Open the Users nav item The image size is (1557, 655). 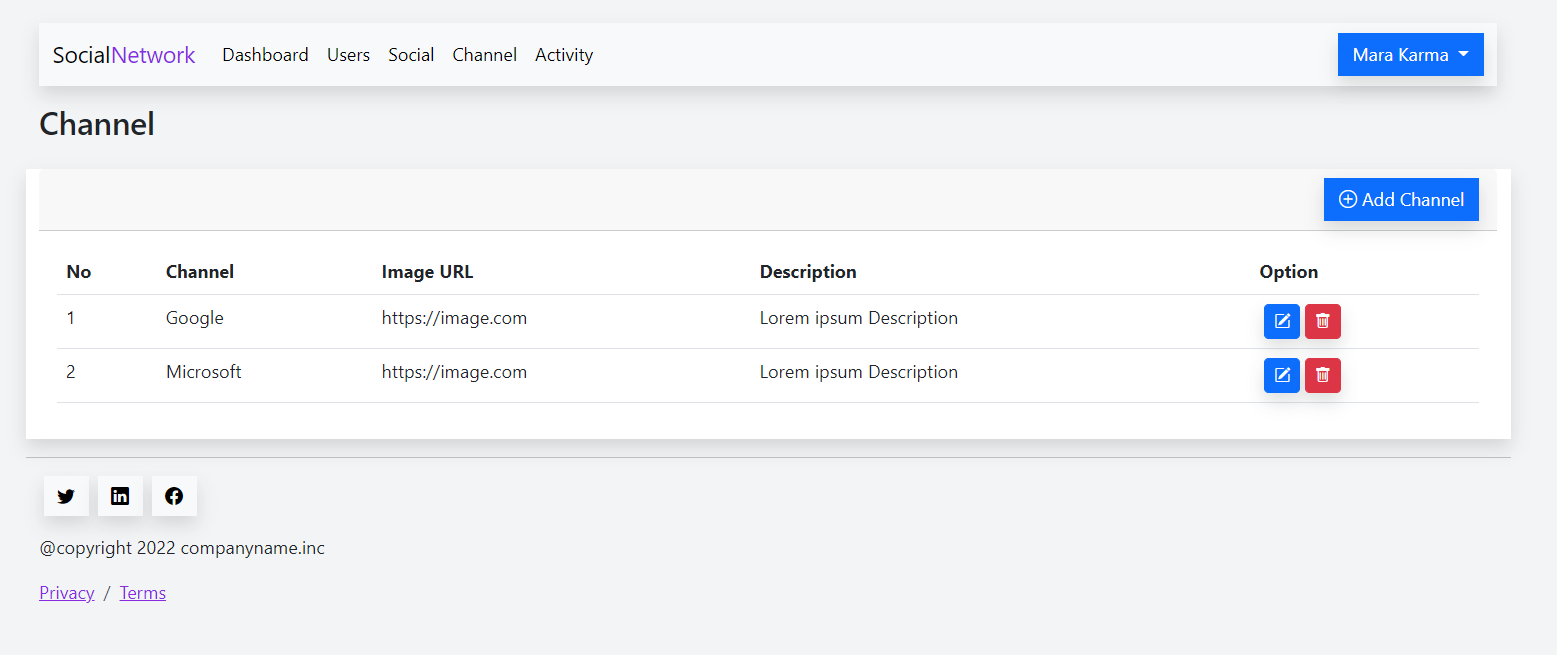click(x=348, y=55)
